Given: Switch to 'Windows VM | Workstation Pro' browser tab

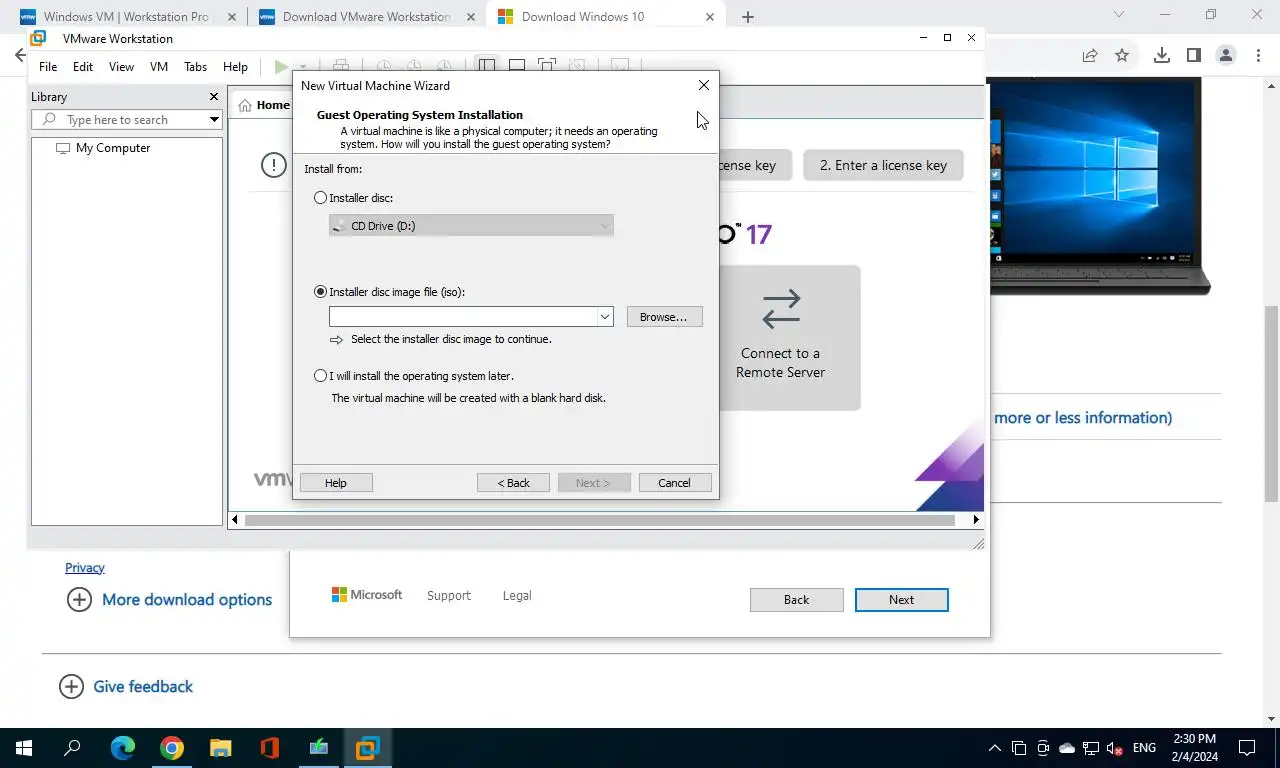Looking at the screenshot, I should pyautogui.click(x=125, y=16).
